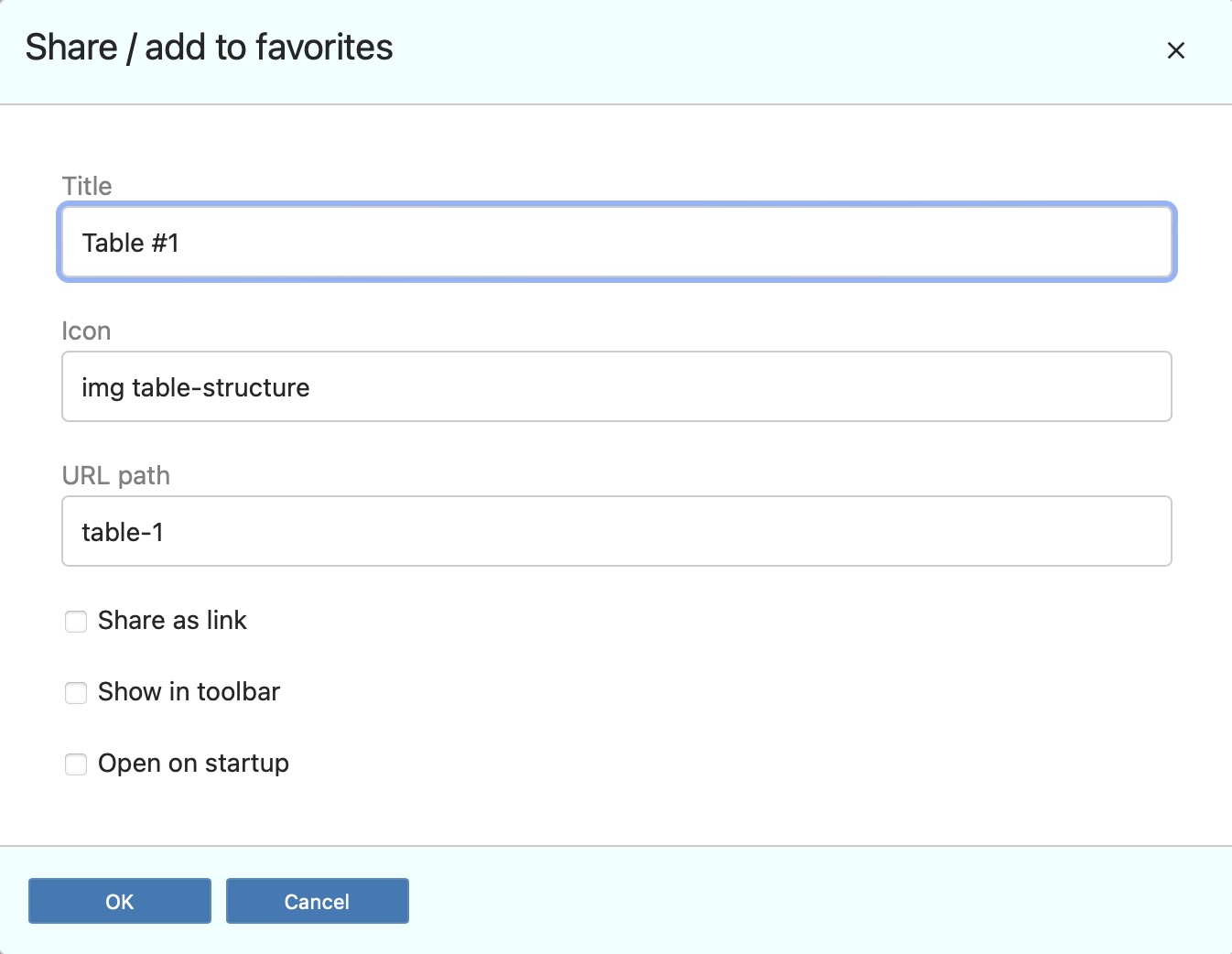Screen dimensions: 1232x954
Task: Click the URL path field
Action: coord(617,531)
